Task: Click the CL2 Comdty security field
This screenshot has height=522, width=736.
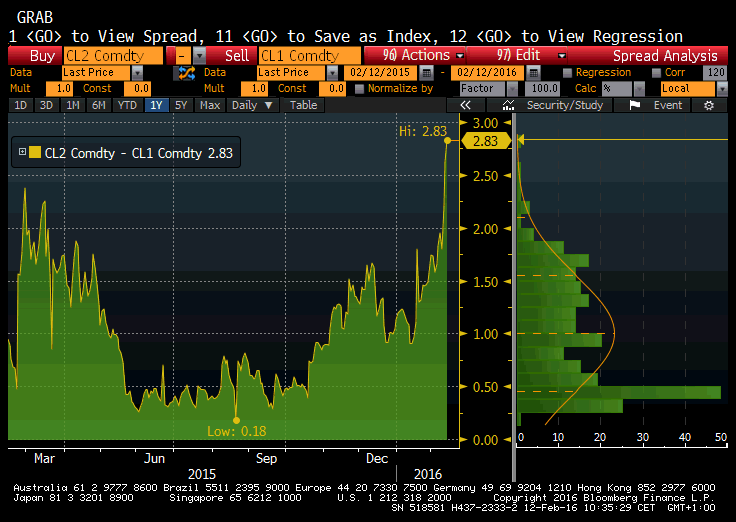Action: pyautogui.click(x=113, y=56)
